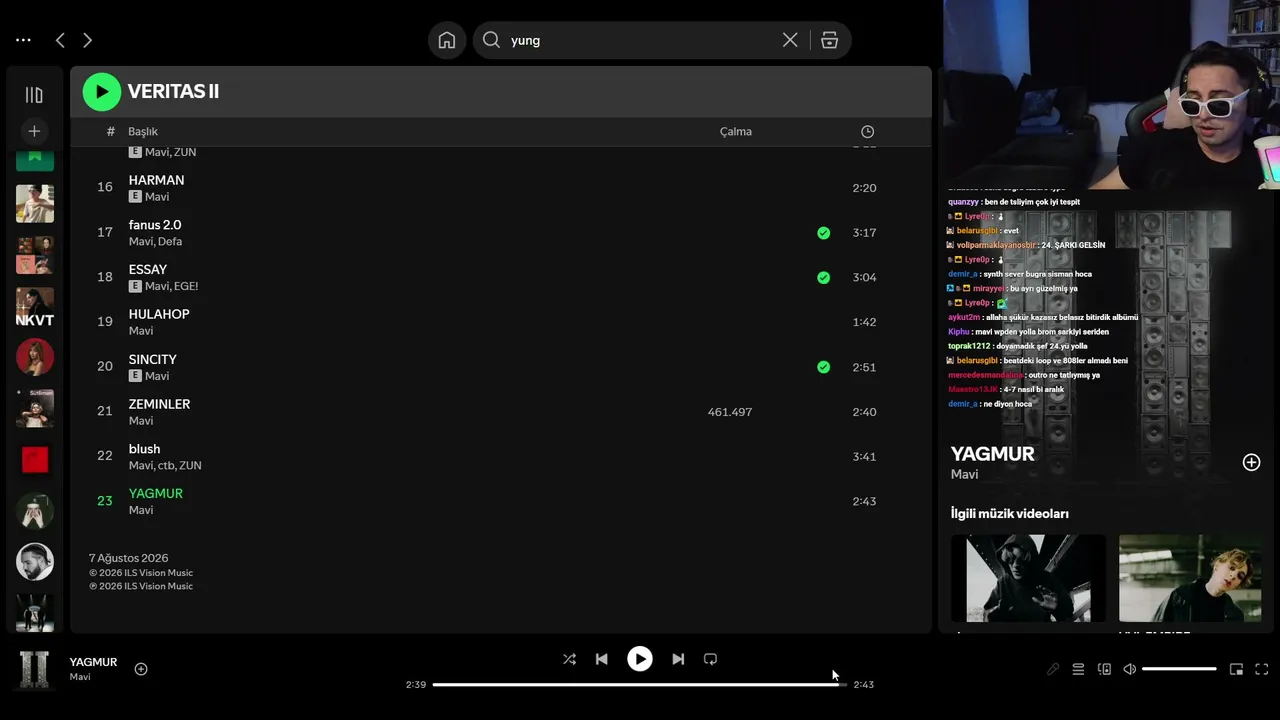Open the Home page

[x=447, y=40]
